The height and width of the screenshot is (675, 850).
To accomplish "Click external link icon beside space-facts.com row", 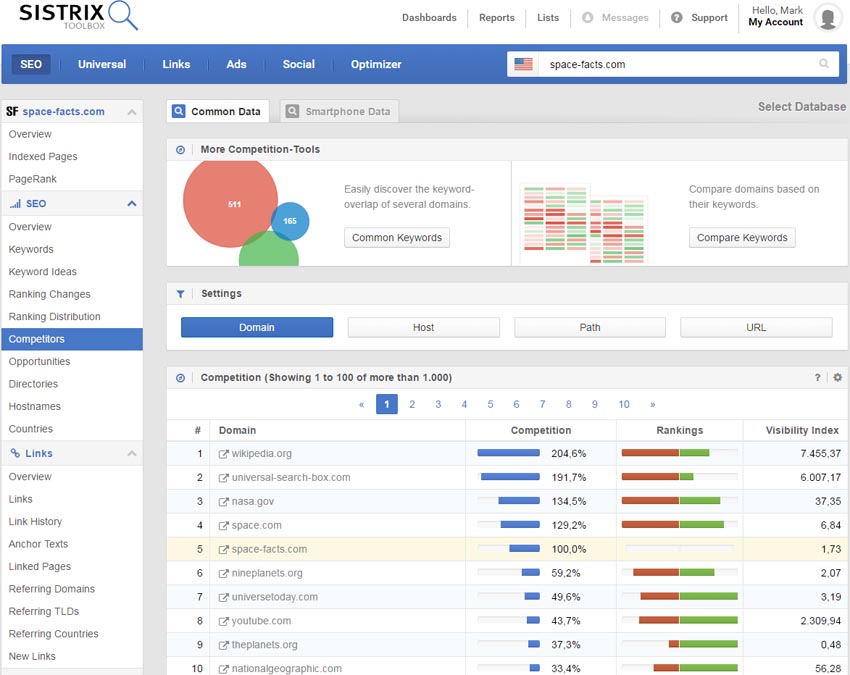I will tap(223, 549).
